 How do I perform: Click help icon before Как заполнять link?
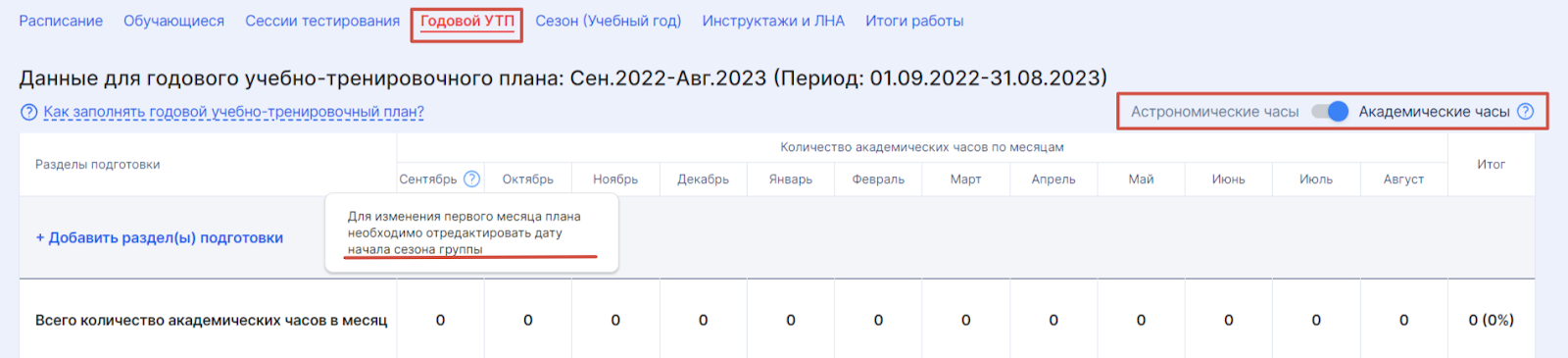point(29,112)
